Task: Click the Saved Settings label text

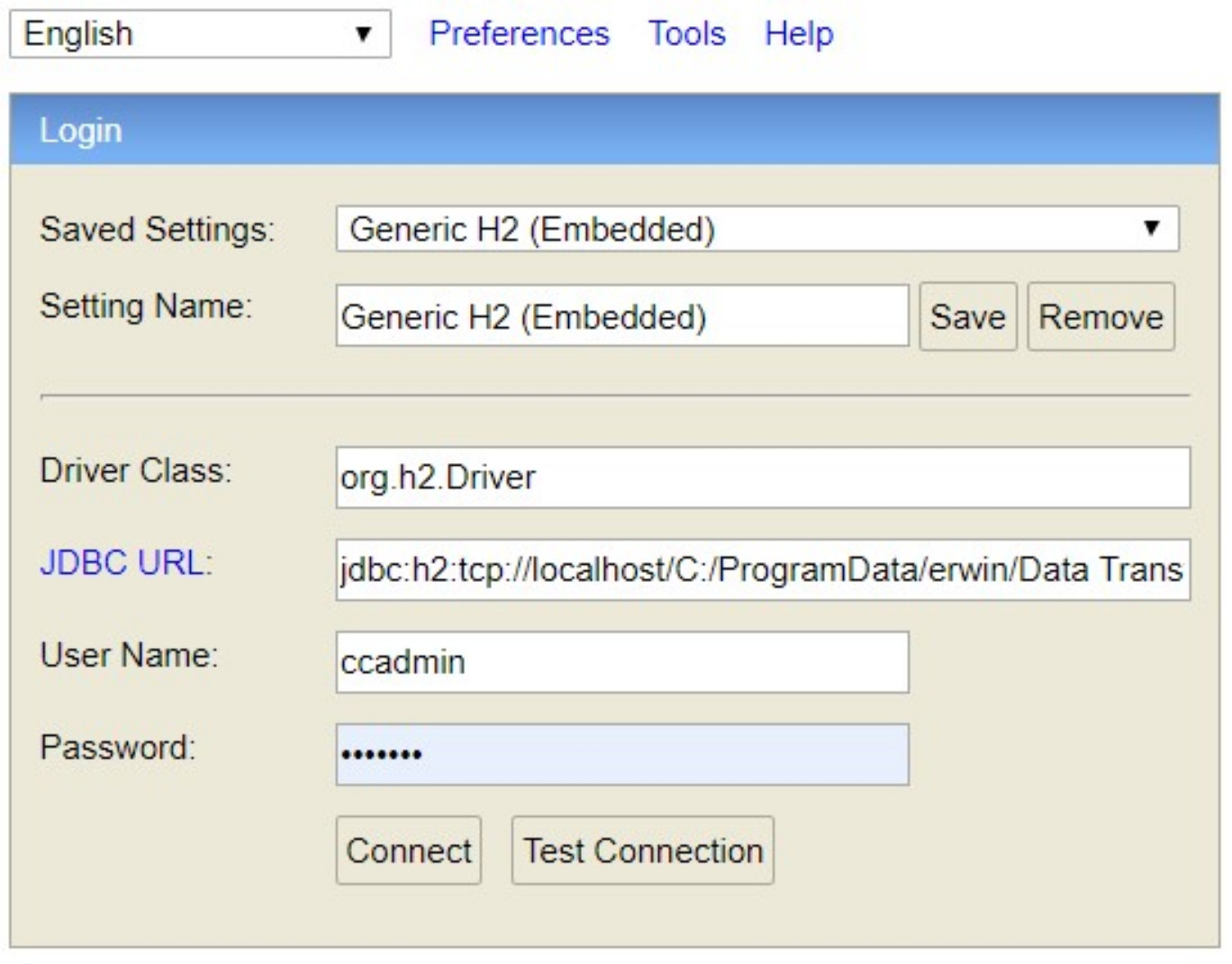Action: tap(157, 230)
